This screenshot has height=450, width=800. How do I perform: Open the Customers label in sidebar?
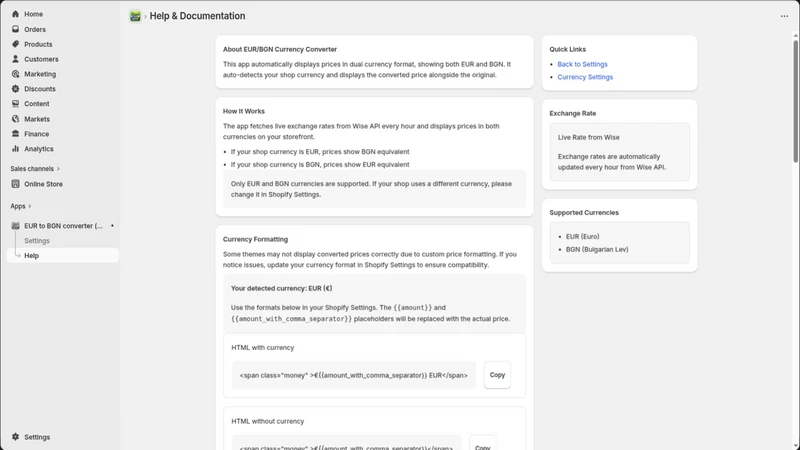(x=41, y=59)
